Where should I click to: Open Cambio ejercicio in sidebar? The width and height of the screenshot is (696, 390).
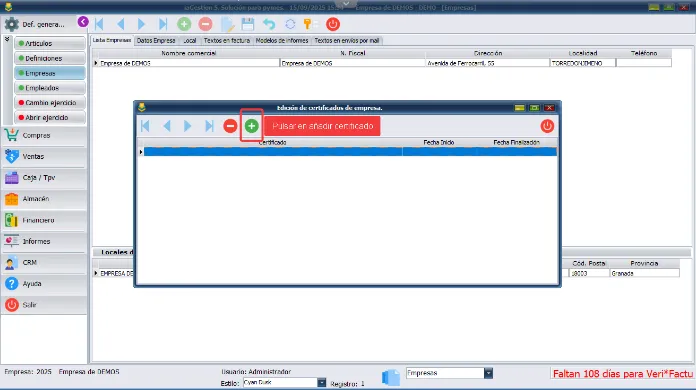pos(50,102)
